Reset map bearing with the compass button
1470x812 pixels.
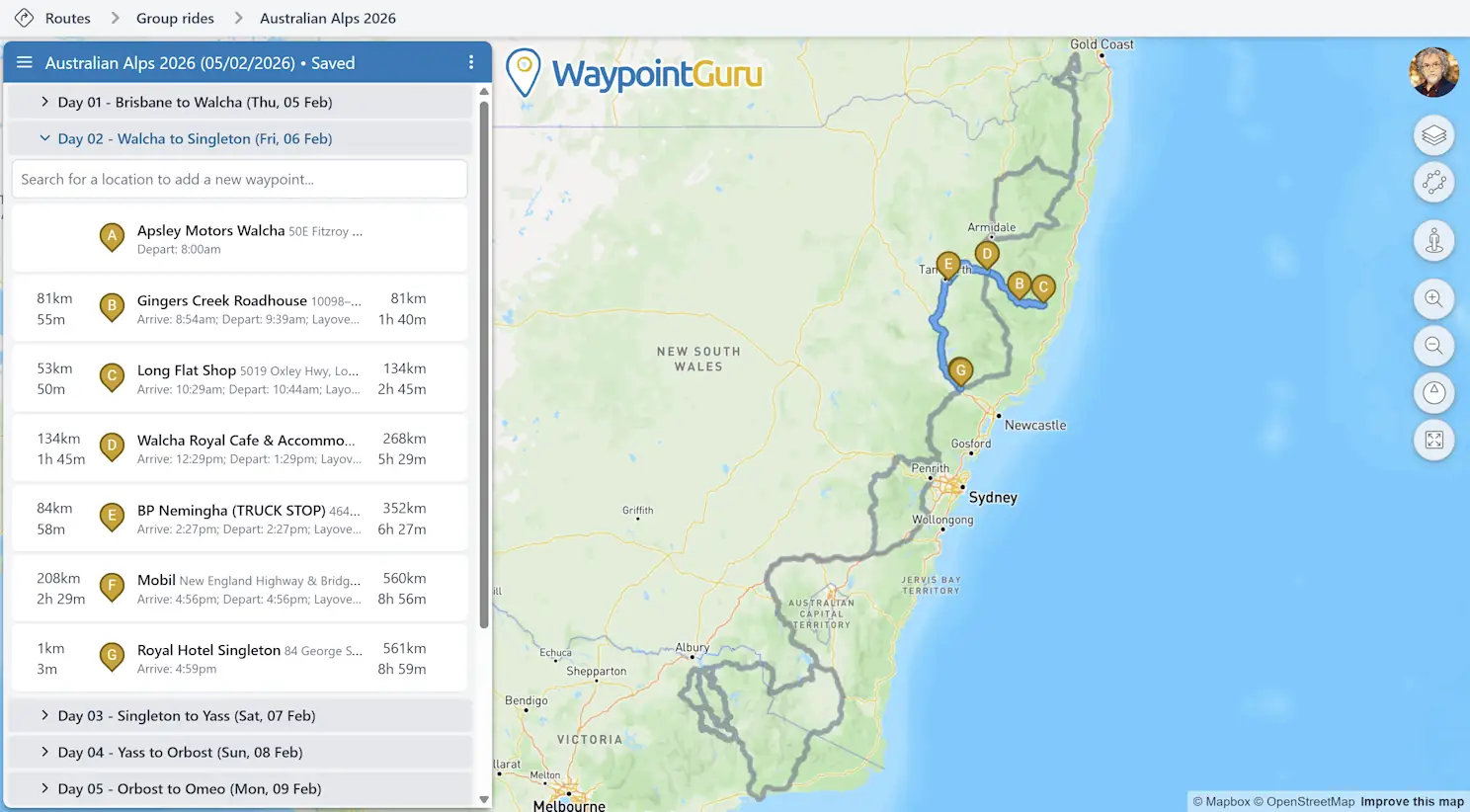[1433, 392]
